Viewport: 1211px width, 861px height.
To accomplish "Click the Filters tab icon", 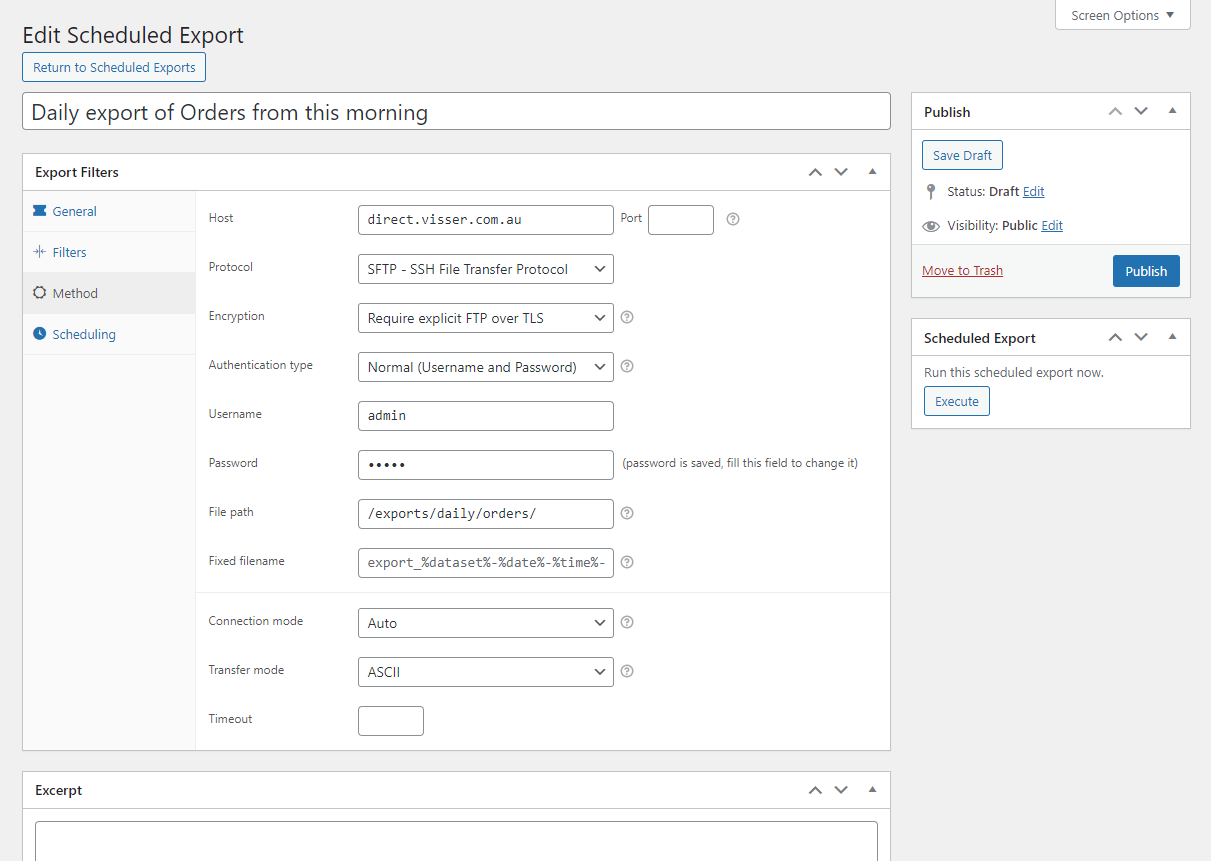I will click(40, 252).
